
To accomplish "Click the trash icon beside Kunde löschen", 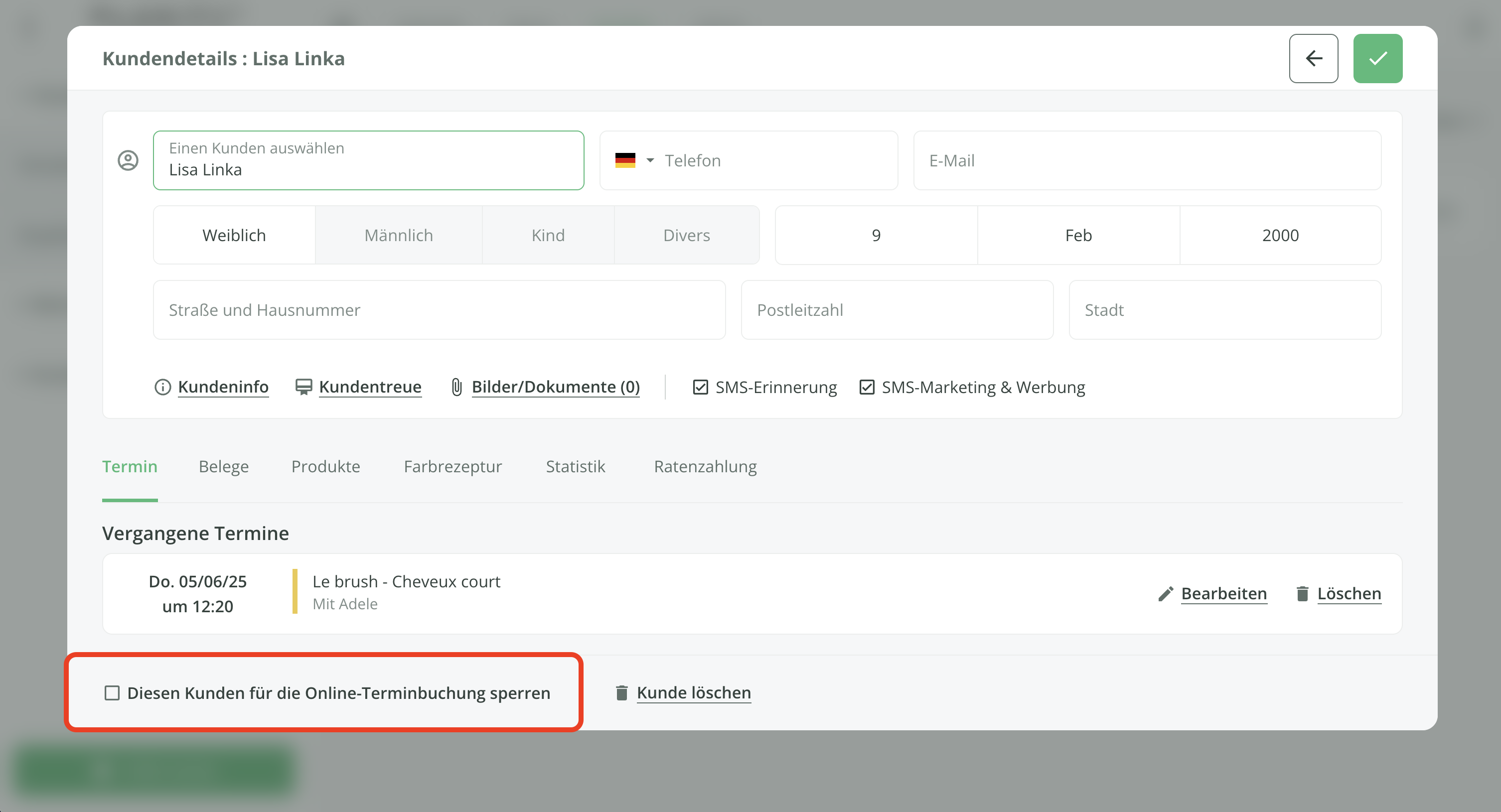I will pos(621,692).
